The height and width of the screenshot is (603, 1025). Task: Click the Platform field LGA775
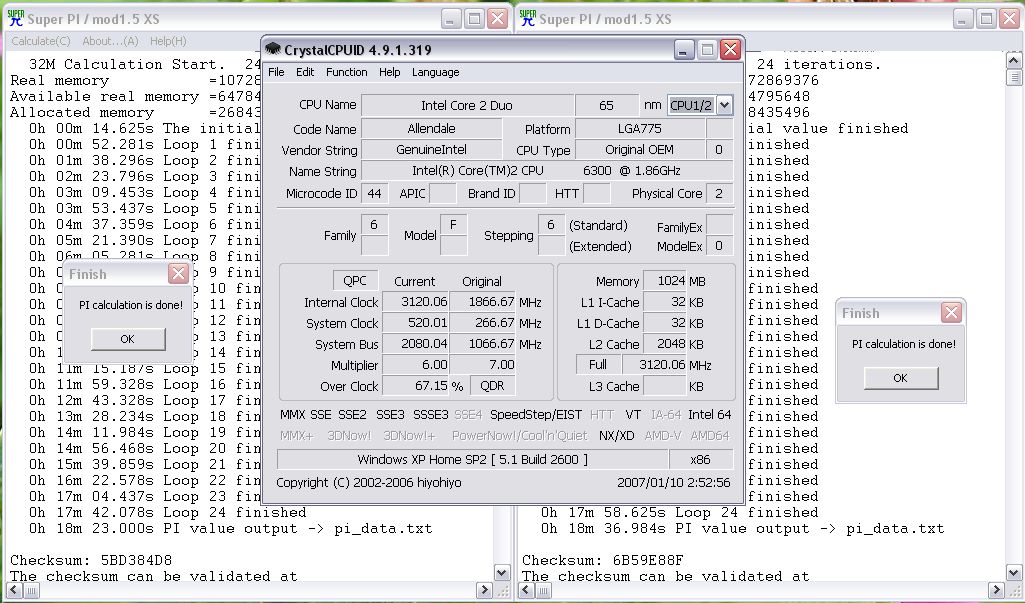pos(640,129)
